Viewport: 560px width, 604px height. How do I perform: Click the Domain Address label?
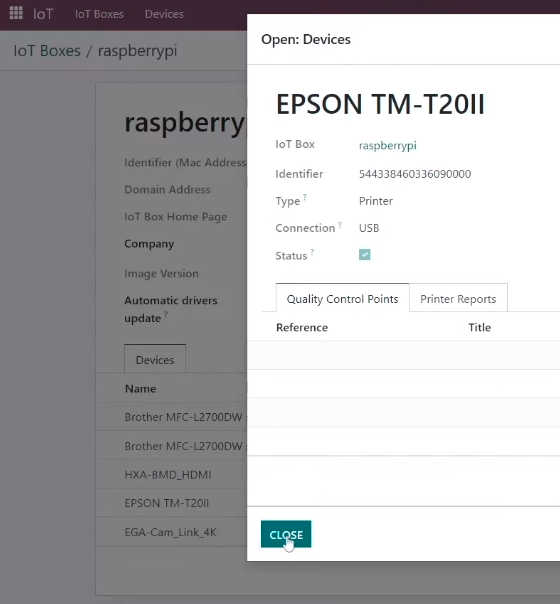coord(167,190)
